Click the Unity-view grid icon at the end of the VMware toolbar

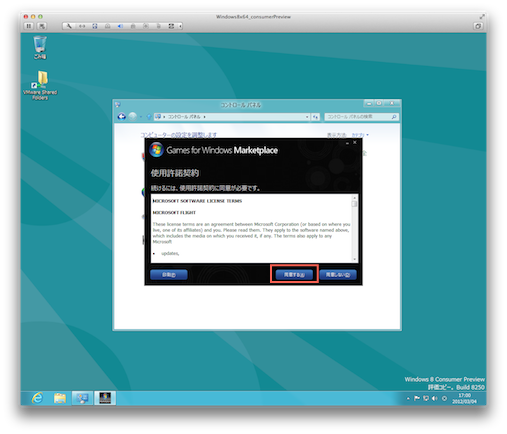coord(171,26)
